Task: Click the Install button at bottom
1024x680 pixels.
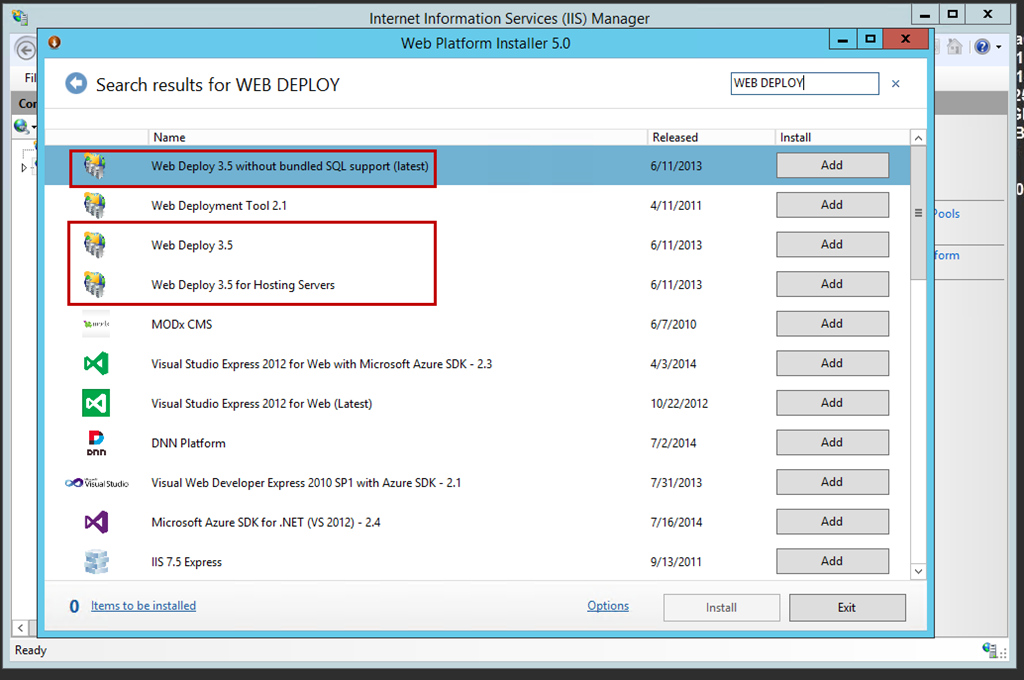Action: click(721, 607)
